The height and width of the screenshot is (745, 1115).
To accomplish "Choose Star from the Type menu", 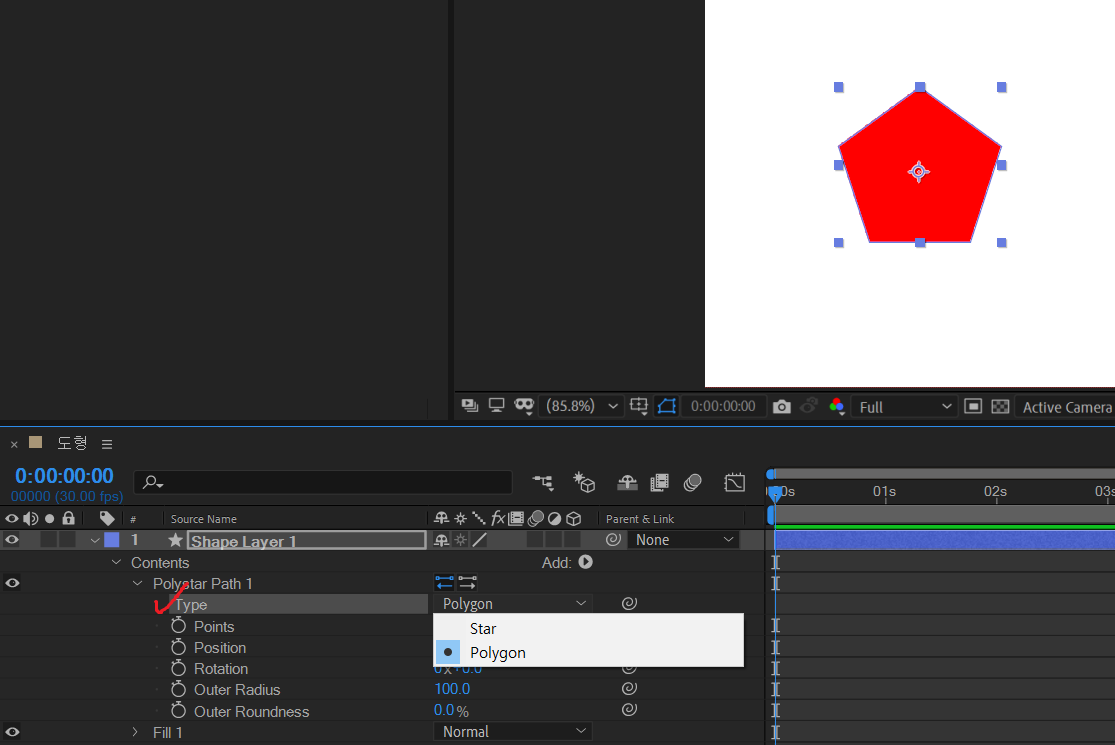I will click(x=589, y=628).
